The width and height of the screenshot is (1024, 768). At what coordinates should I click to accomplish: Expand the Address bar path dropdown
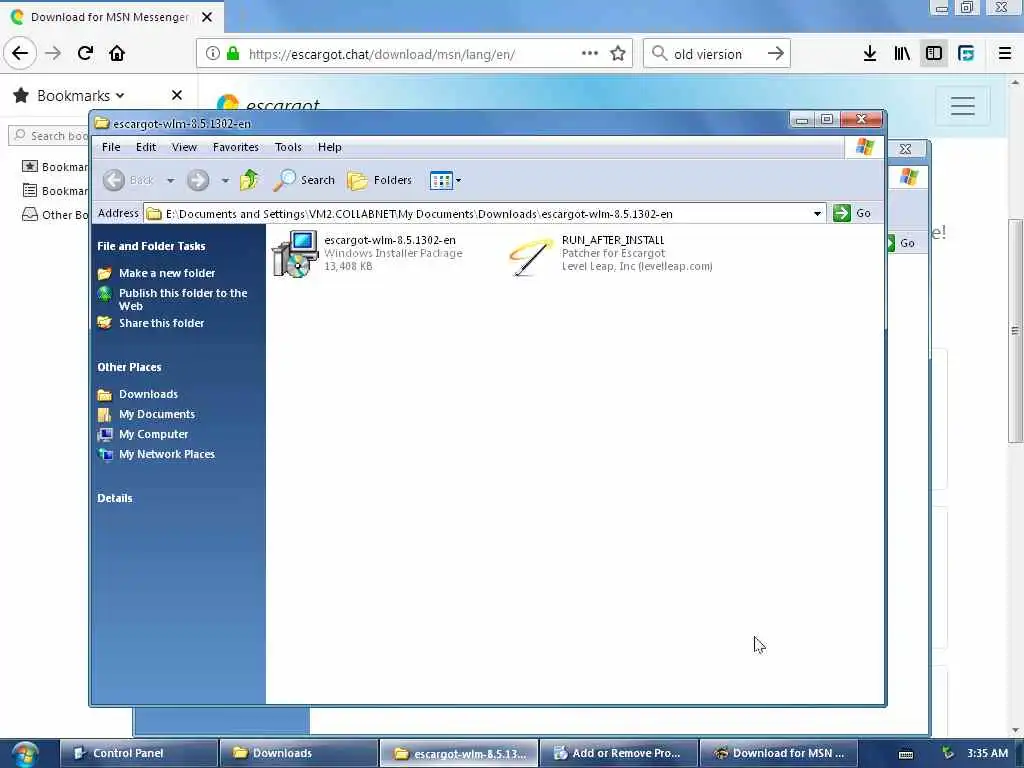click(817, 214)
